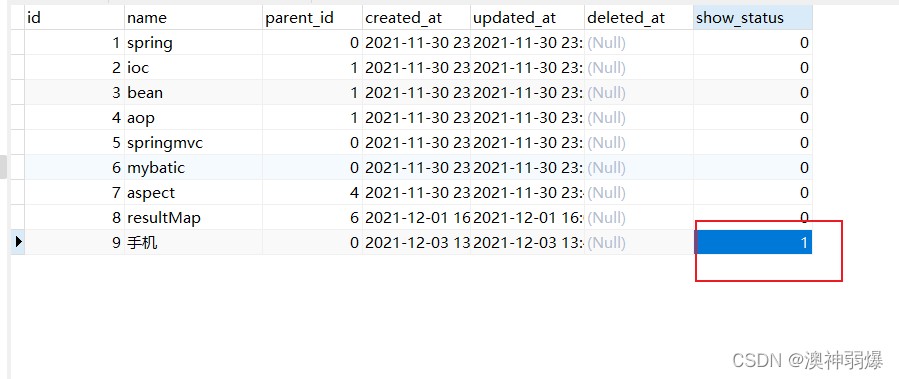Select the name cell containing resultMap
This screenshot has height=379, width=899.
[x=193, y=217]
